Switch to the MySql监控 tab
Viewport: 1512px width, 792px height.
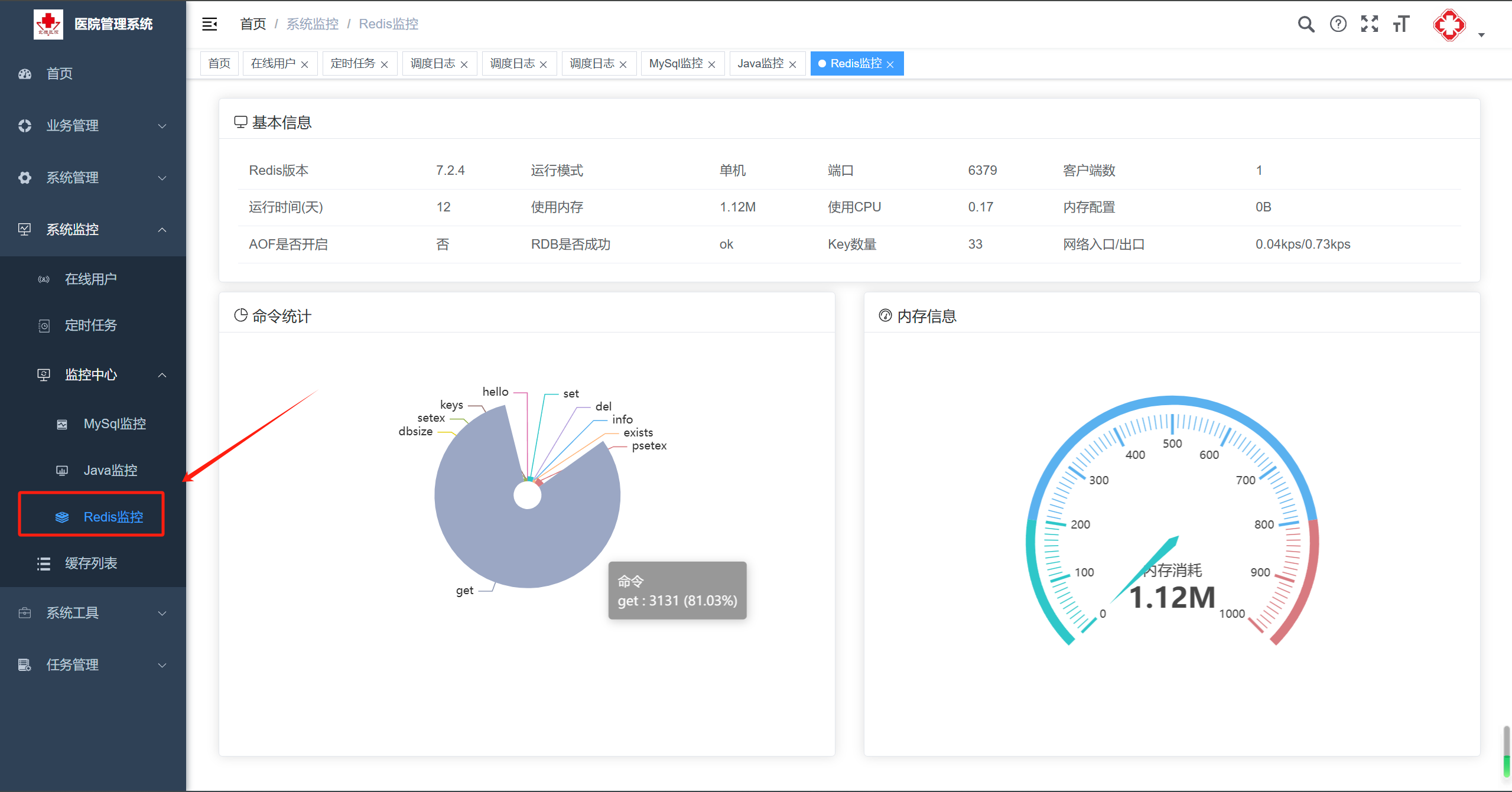[675, 63]
